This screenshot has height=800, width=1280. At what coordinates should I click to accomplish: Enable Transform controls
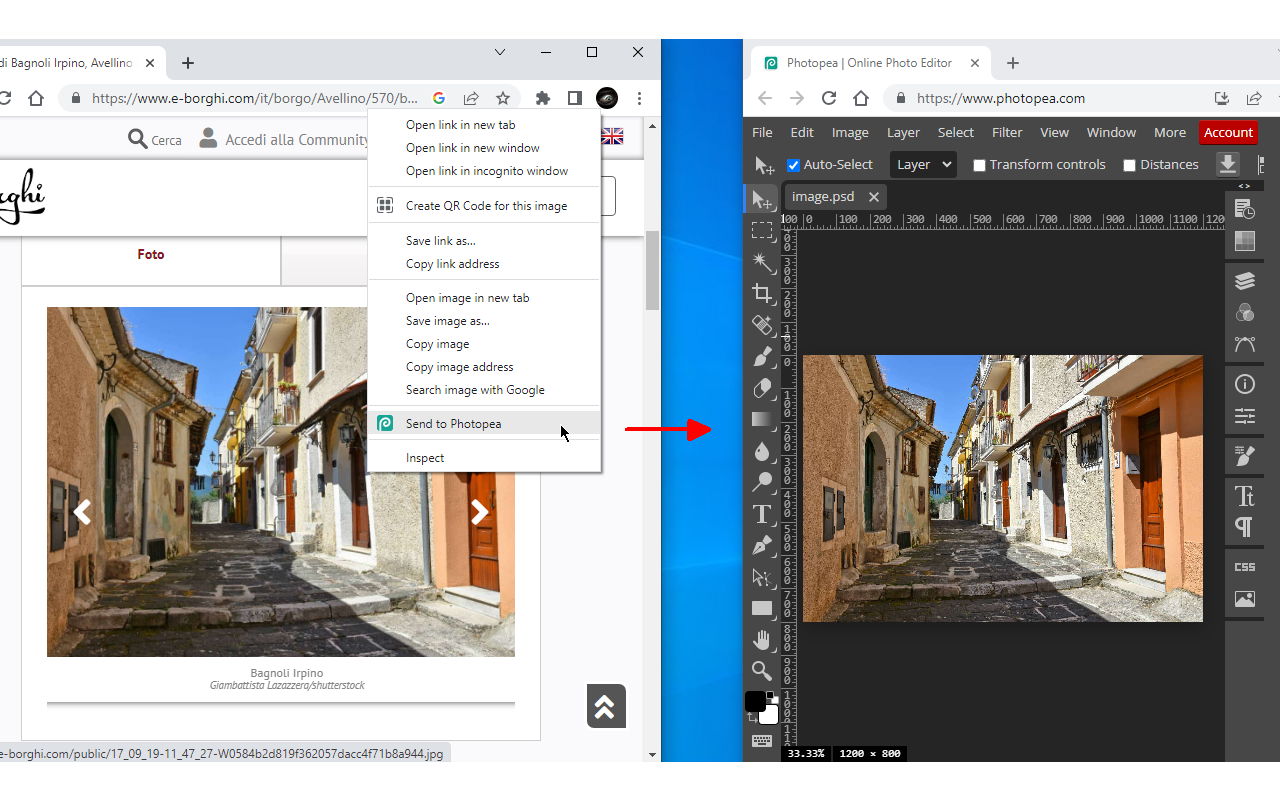tap(979, 165)
